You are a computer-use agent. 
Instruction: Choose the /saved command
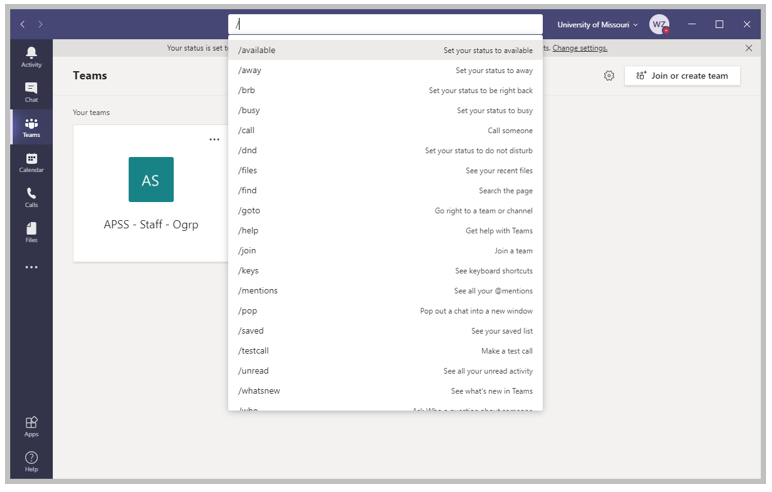(385, 330)
